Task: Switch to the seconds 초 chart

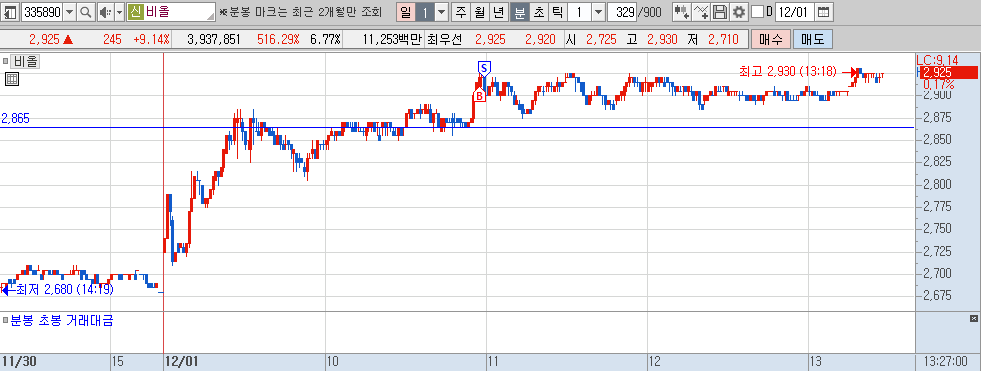Action: 539,11
